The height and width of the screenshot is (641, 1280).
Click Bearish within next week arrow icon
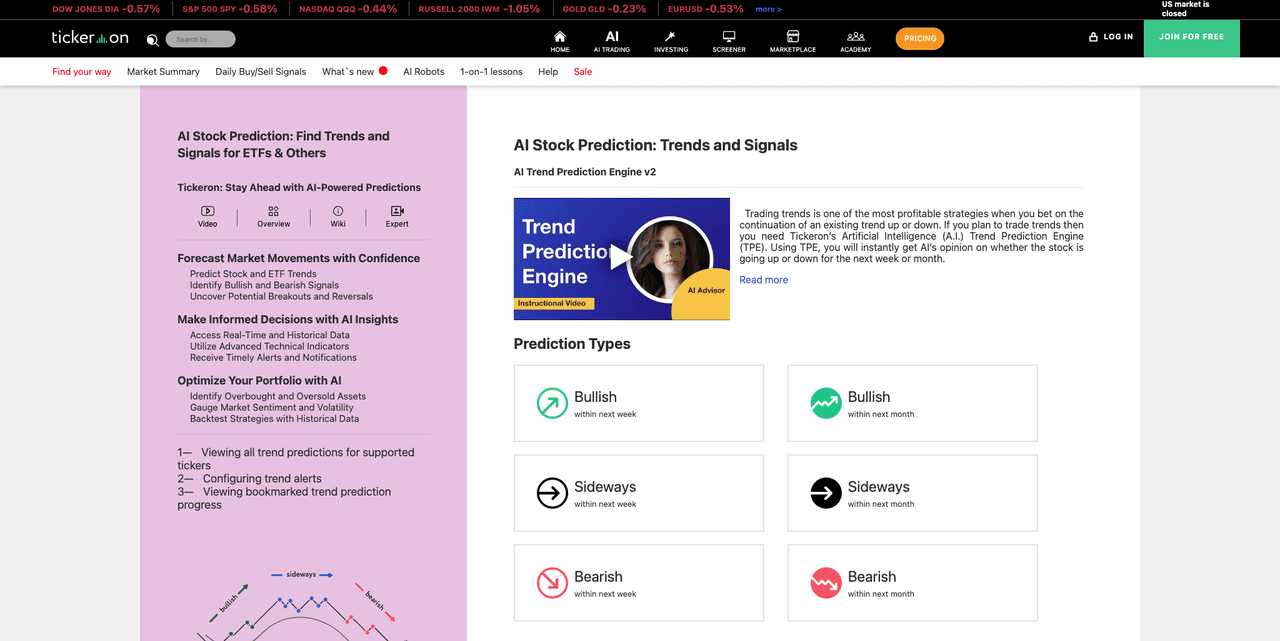552,583
